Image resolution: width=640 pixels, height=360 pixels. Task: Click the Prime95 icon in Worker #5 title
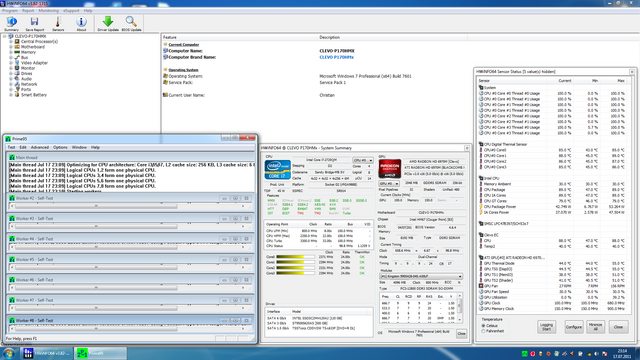tap(12, 259)
